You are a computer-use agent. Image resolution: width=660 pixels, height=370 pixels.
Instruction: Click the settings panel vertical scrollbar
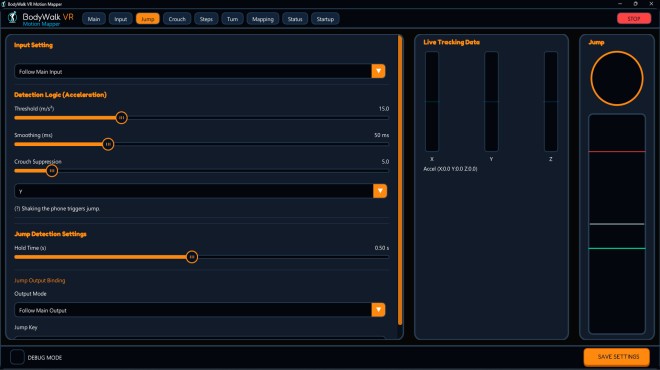point(400,181)
